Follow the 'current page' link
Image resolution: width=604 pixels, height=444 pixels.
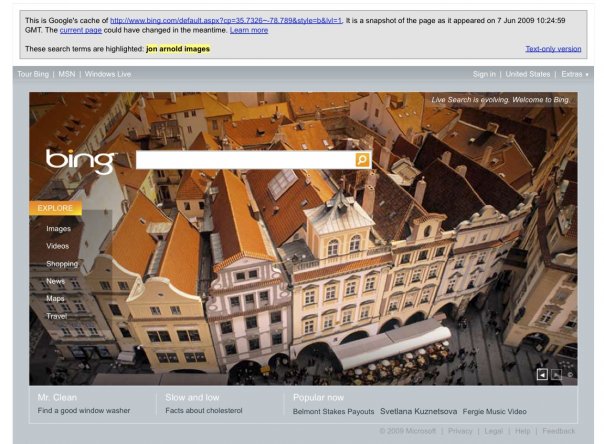coord(81,30)
